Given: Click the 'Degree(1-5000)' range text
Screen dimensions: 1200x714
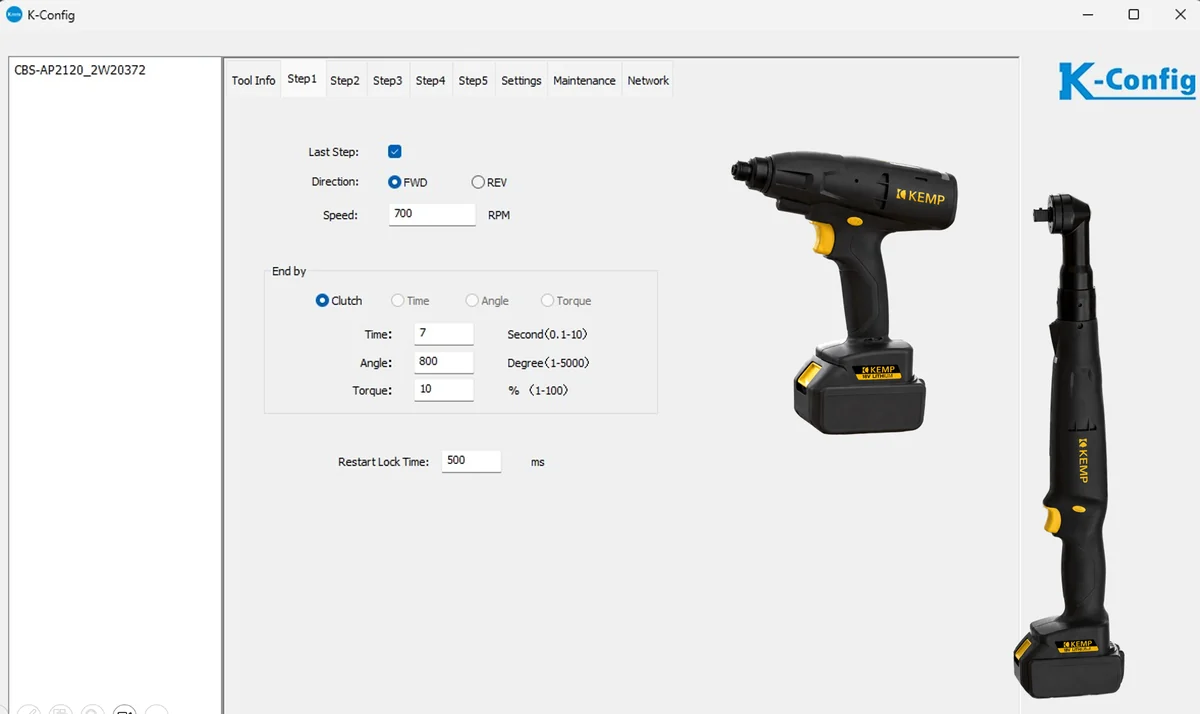Looking at the screenshot, I should (547, 363).
